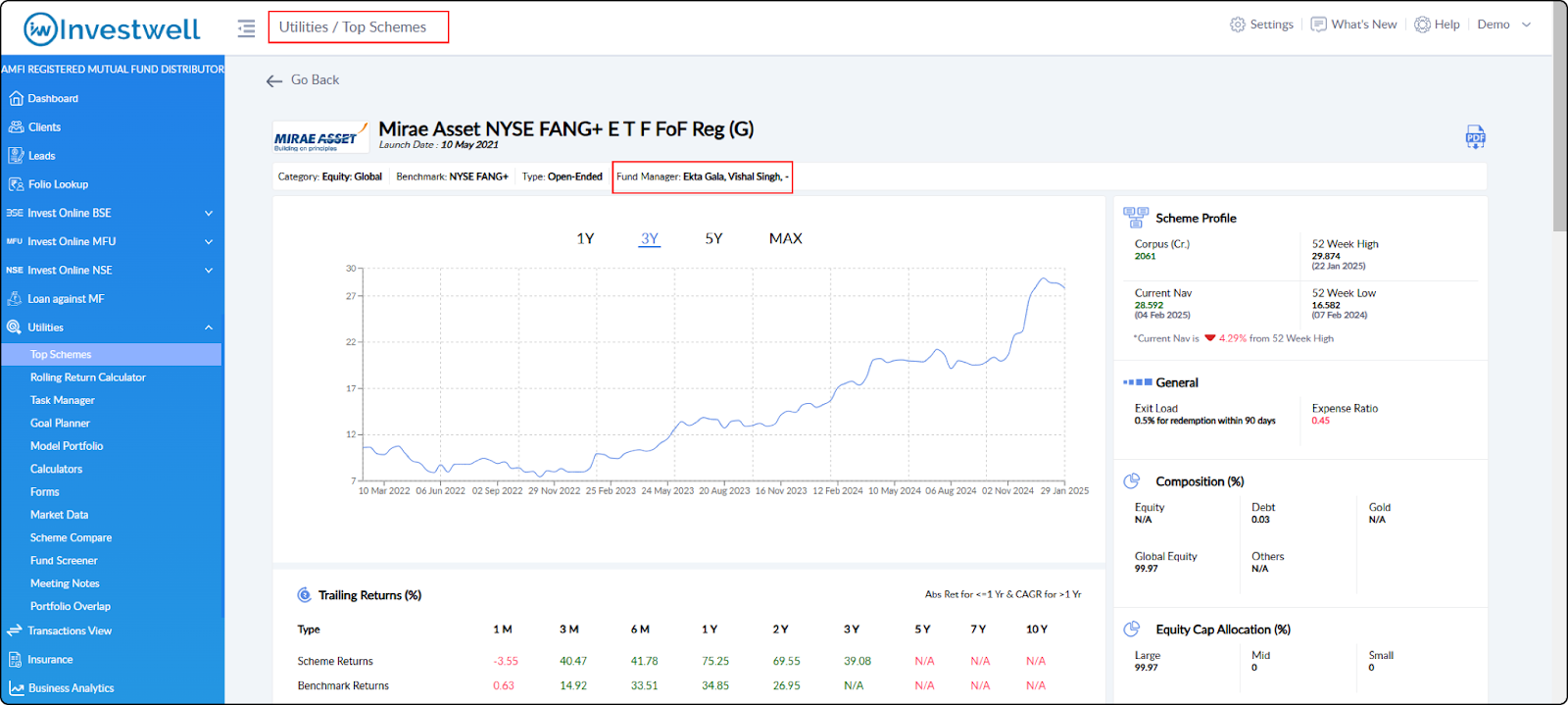Click the Mirae Asset logo thumbnail

point(320,138)
